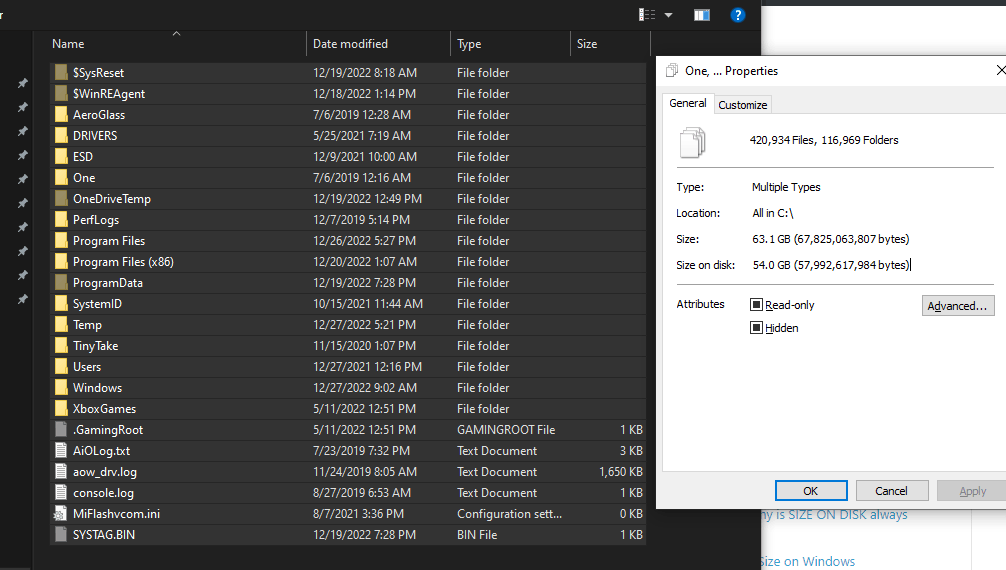The image size is (1006, 570).
Task: Click the blue Help question mark icon
Action: (x=738, y=15)
